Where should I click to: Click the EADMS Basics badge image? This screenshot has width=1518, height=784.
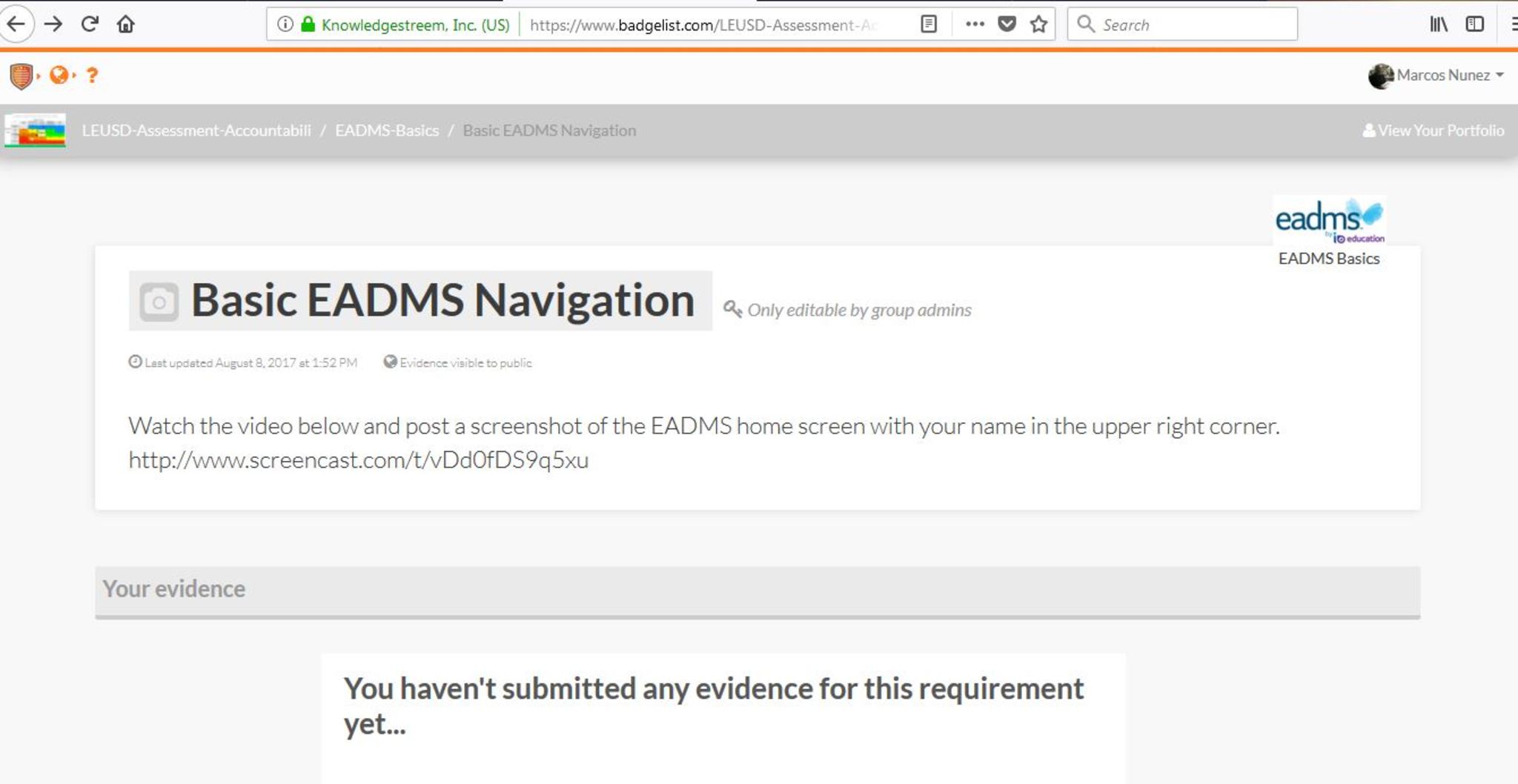[x=1328, y=221]
